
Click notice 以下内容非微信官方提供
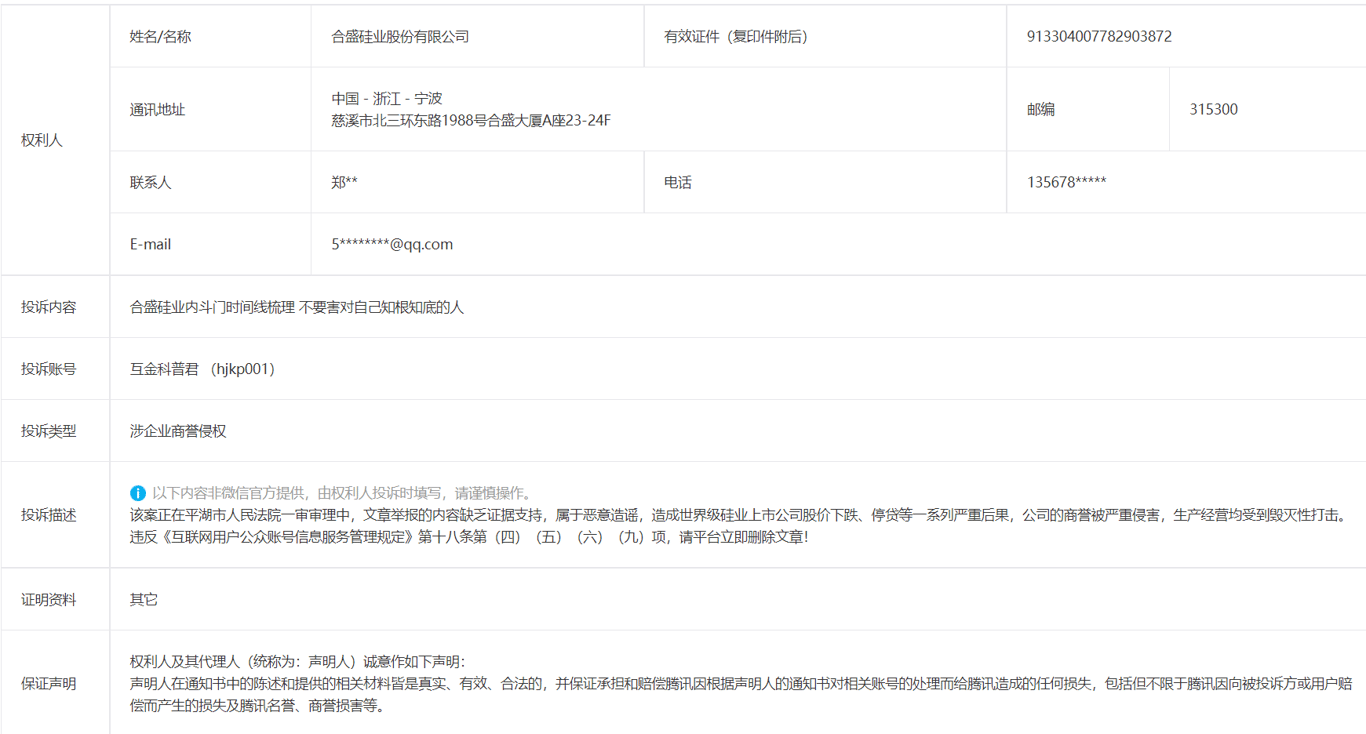coord(227,493)
